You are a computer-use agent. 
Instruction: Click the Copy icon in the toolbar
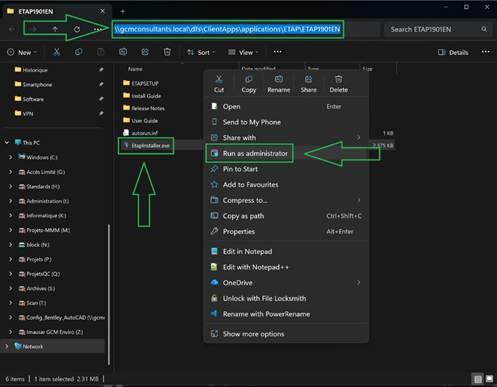pyautogui.click(x=79, y=52)
